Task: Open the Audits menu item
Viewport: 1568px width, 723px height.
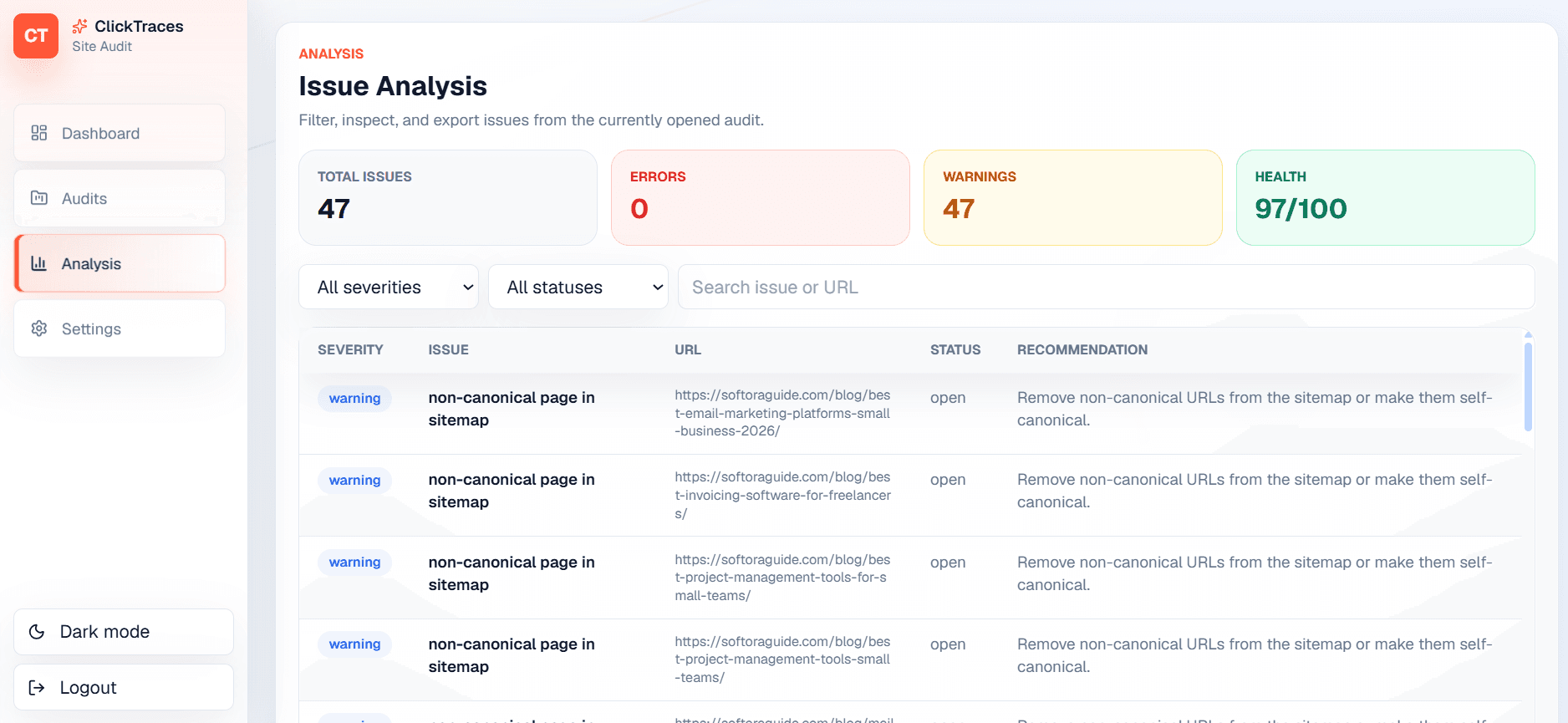Action: tap(120, 198)
